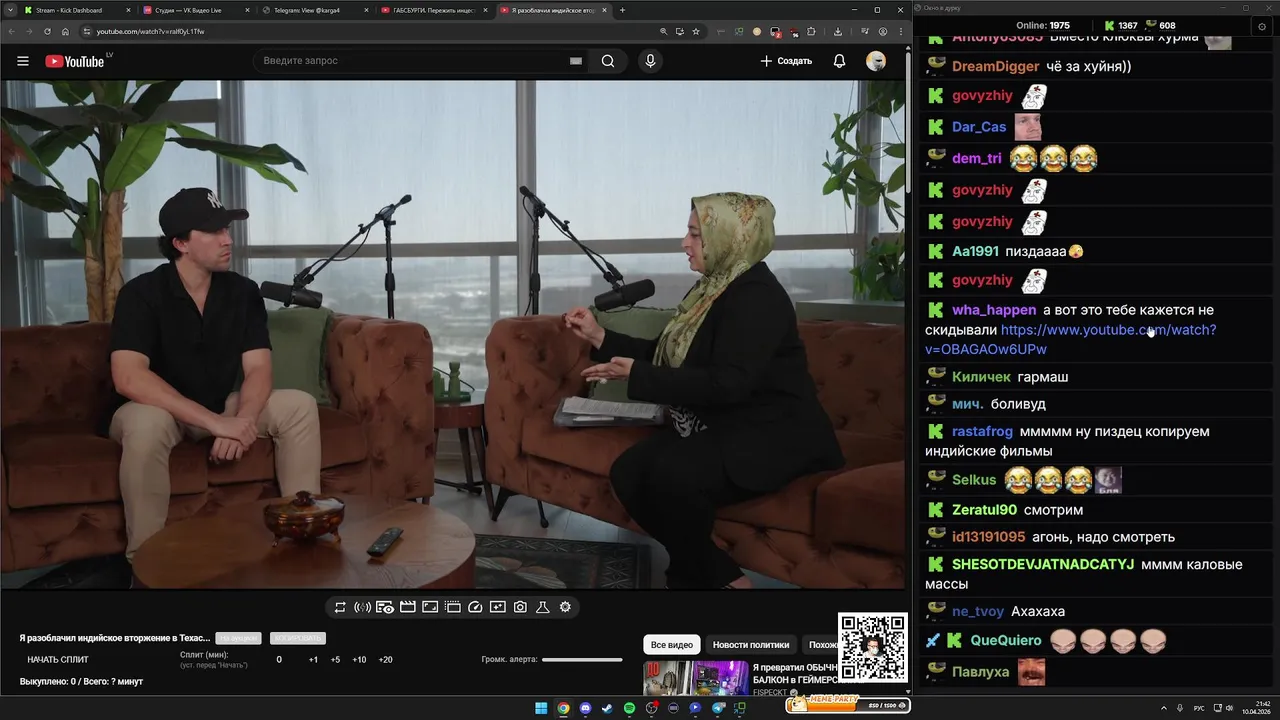The image size is (1280, 720).
Task: Click the Kick viewers count 1367
Action: point(1121,26)
